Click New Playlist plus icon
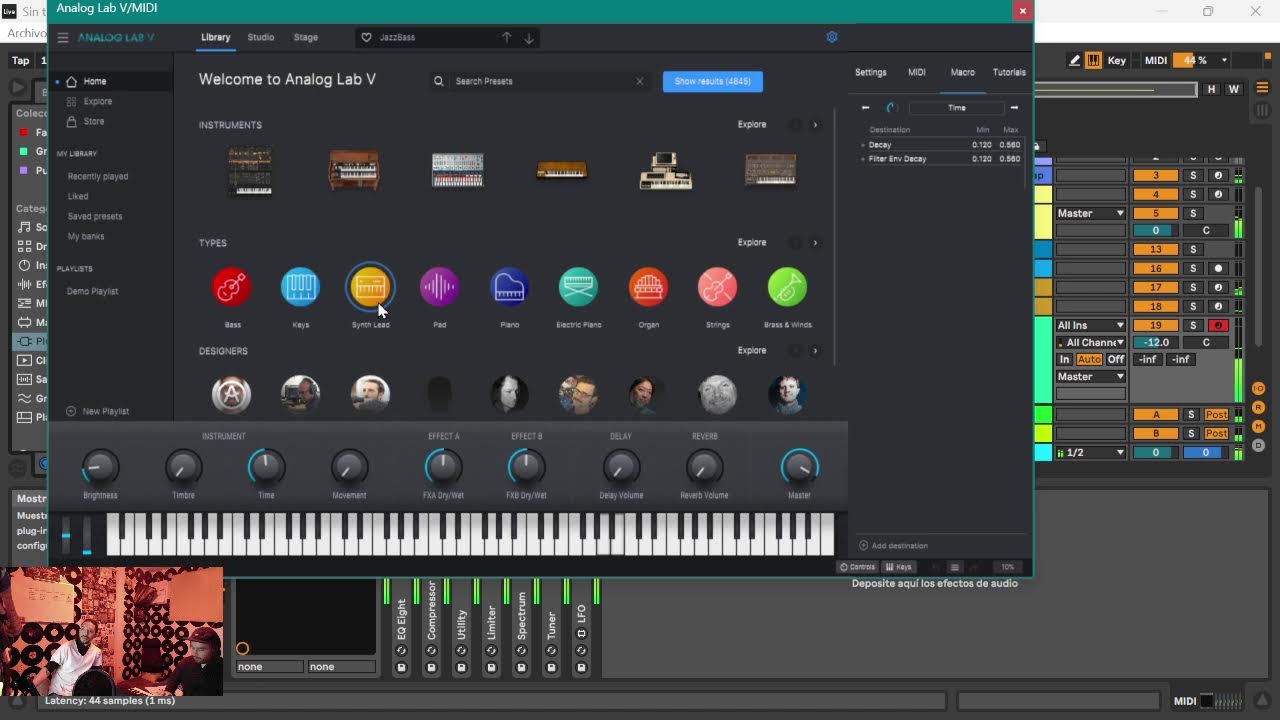 click(71, 411)
